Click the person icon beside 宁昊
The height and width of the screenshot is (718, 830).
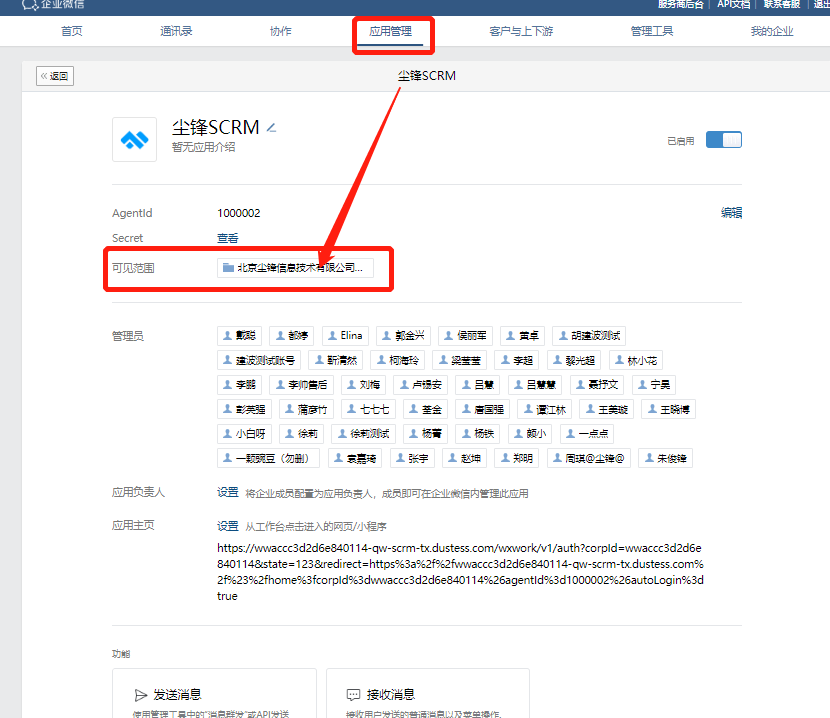coord(642,384)
